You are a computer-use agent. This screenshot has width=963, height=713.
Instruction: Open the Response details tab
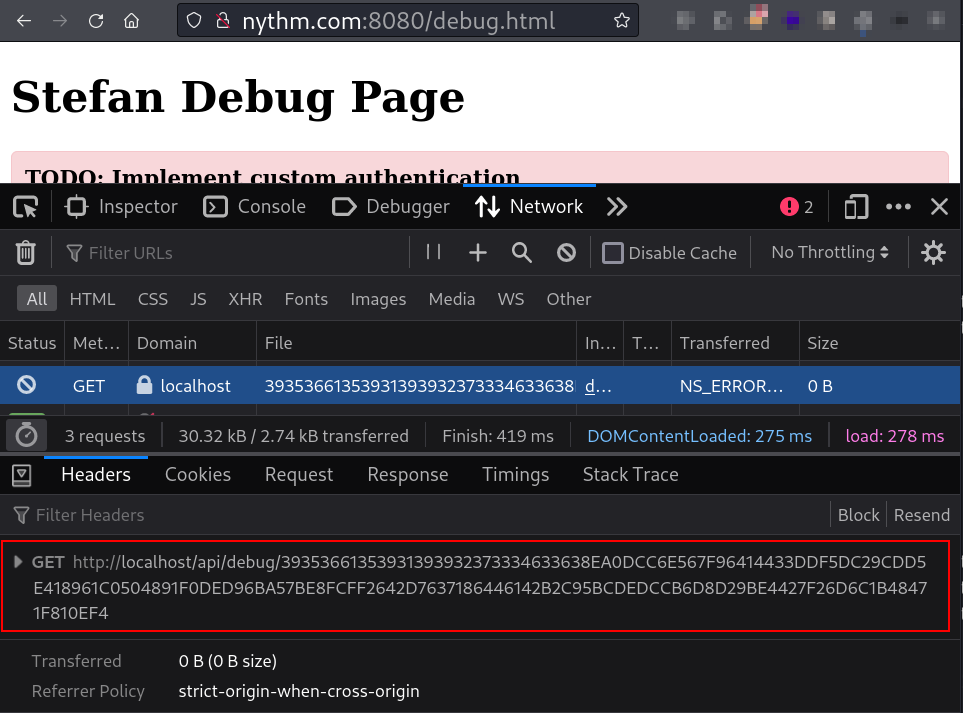(x=407, y=475)
